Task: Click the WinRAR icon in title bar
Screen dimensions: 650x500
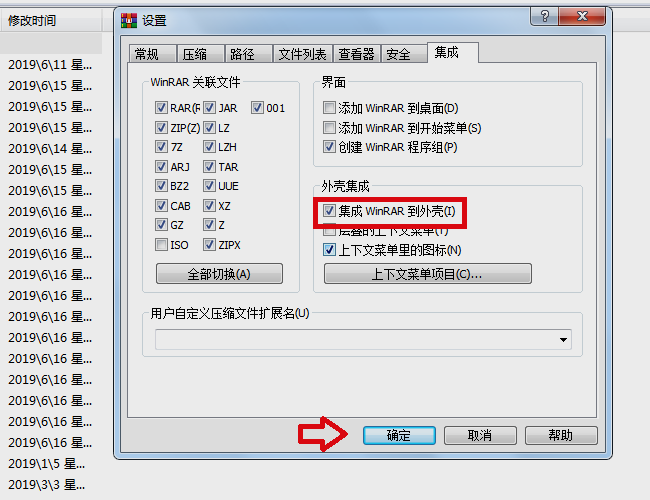Action: 129,20
